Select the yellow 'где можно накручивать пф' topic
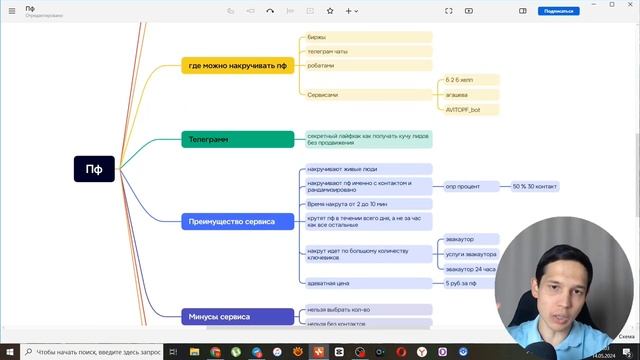The image size is (640, 360). pos(238,65)
